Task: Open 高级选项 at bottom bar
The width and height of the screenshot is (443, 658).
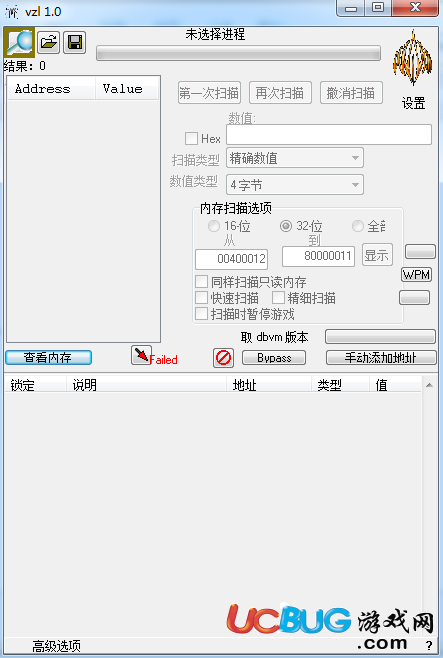Action: point(57,645)
